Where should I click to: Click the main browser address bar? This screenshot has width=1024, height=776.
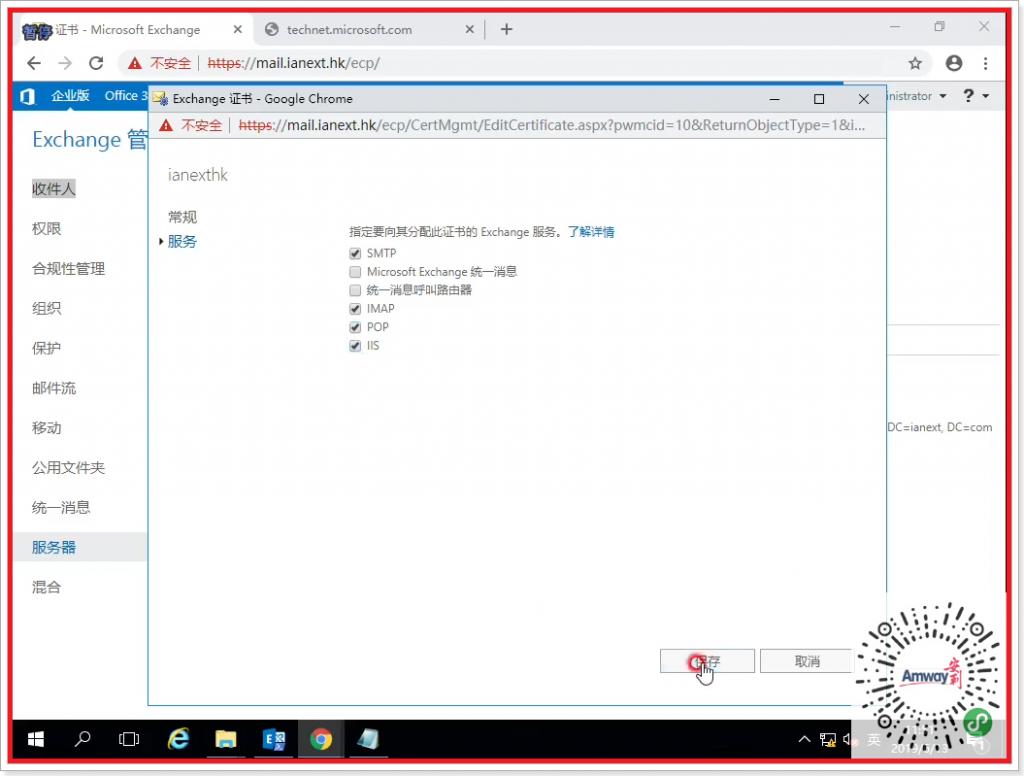pos(550,63)
